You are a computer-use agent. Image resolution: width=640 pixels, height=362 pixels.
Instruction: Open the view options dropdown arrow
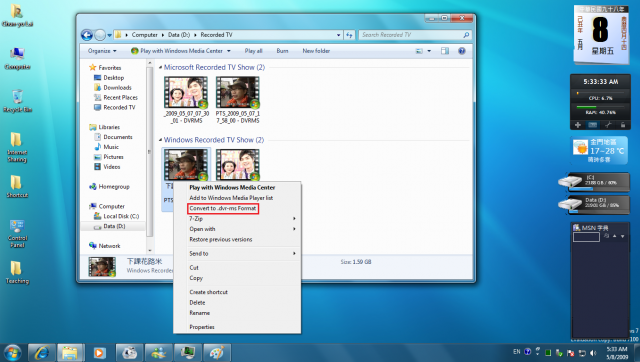tap(429, 51)
